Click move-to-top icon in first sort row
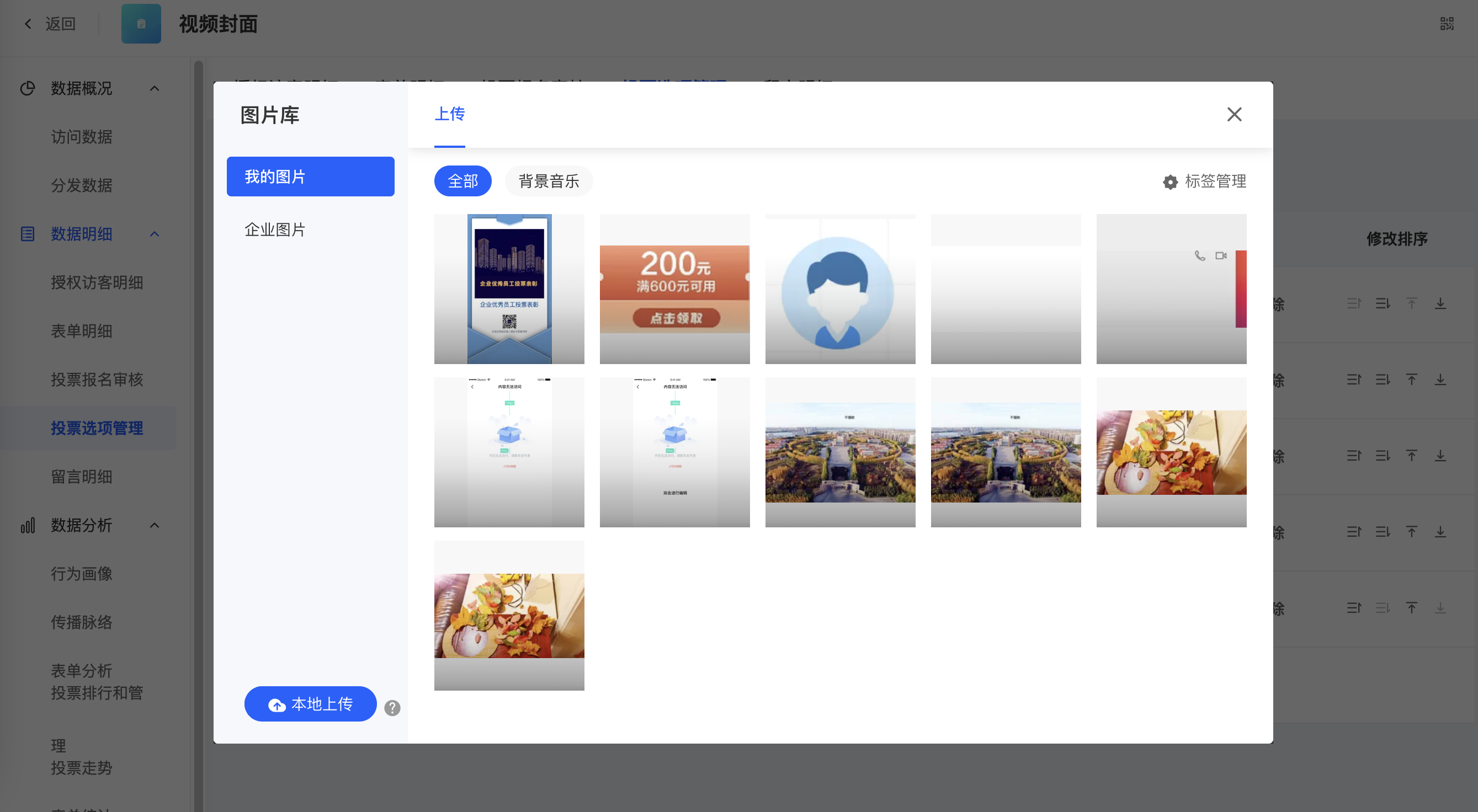The height and width of the screenshot is (812, 1478). tap(1411, 303)
